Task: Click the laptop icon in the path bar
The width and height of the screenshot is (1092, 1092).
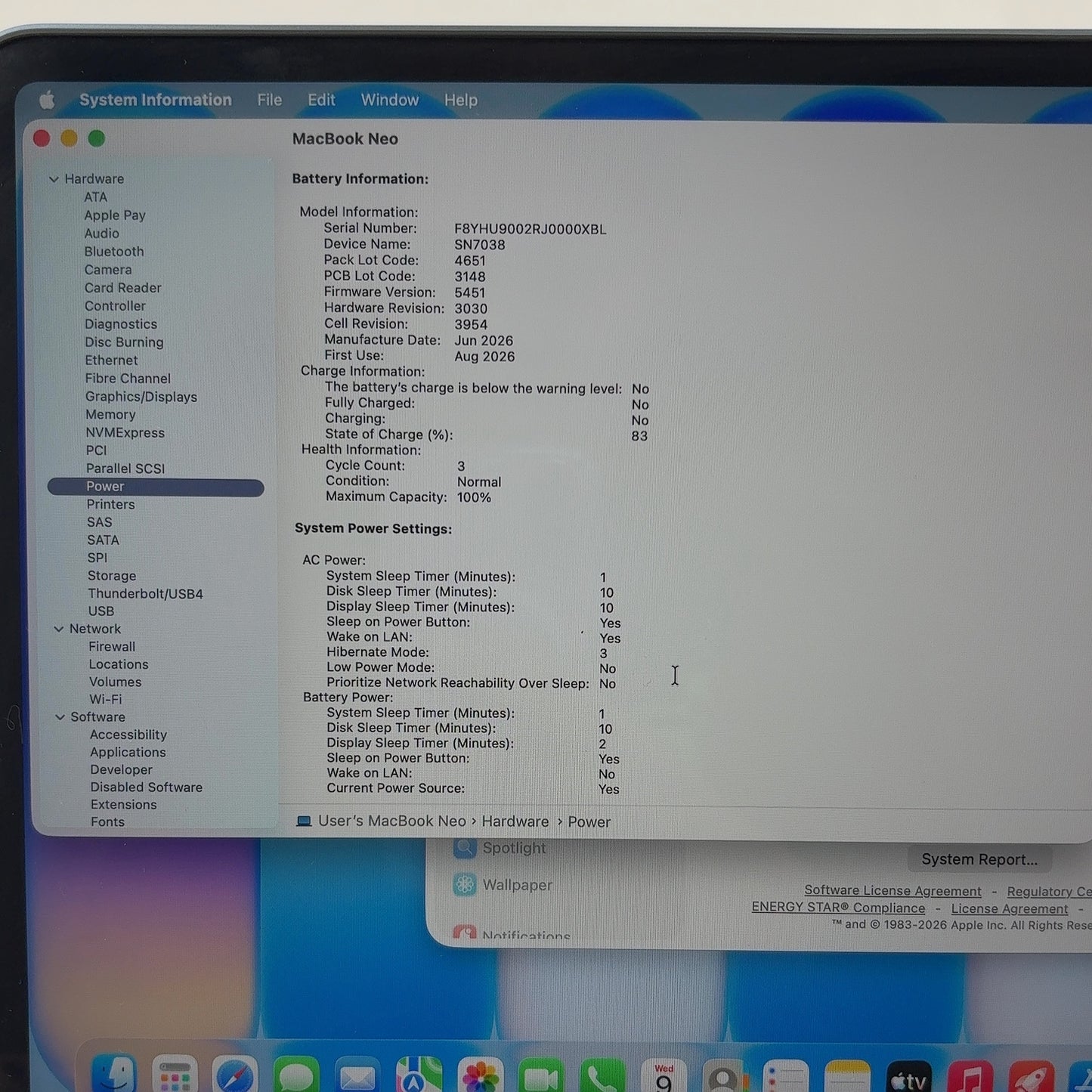Action: click(x=304, y=821)
